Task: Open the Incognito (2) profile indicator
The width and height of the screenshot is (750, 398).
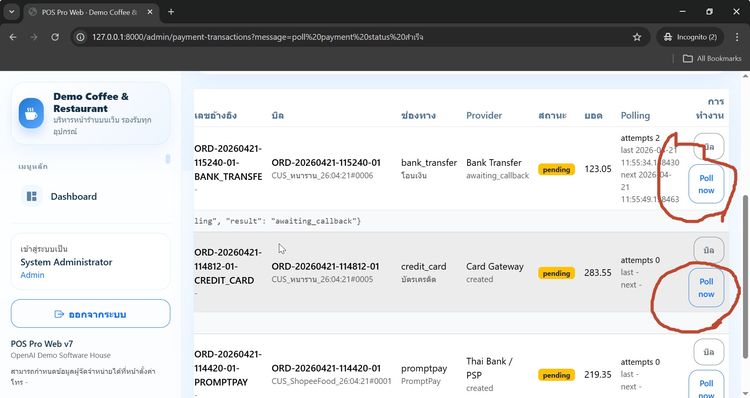Action: pyautogui.click(x=690, y=37)
